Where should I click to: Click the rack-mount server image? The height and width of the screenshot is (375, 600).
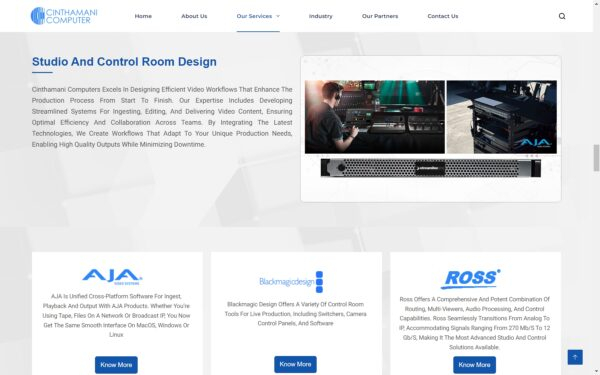click(x=431, y=168)
